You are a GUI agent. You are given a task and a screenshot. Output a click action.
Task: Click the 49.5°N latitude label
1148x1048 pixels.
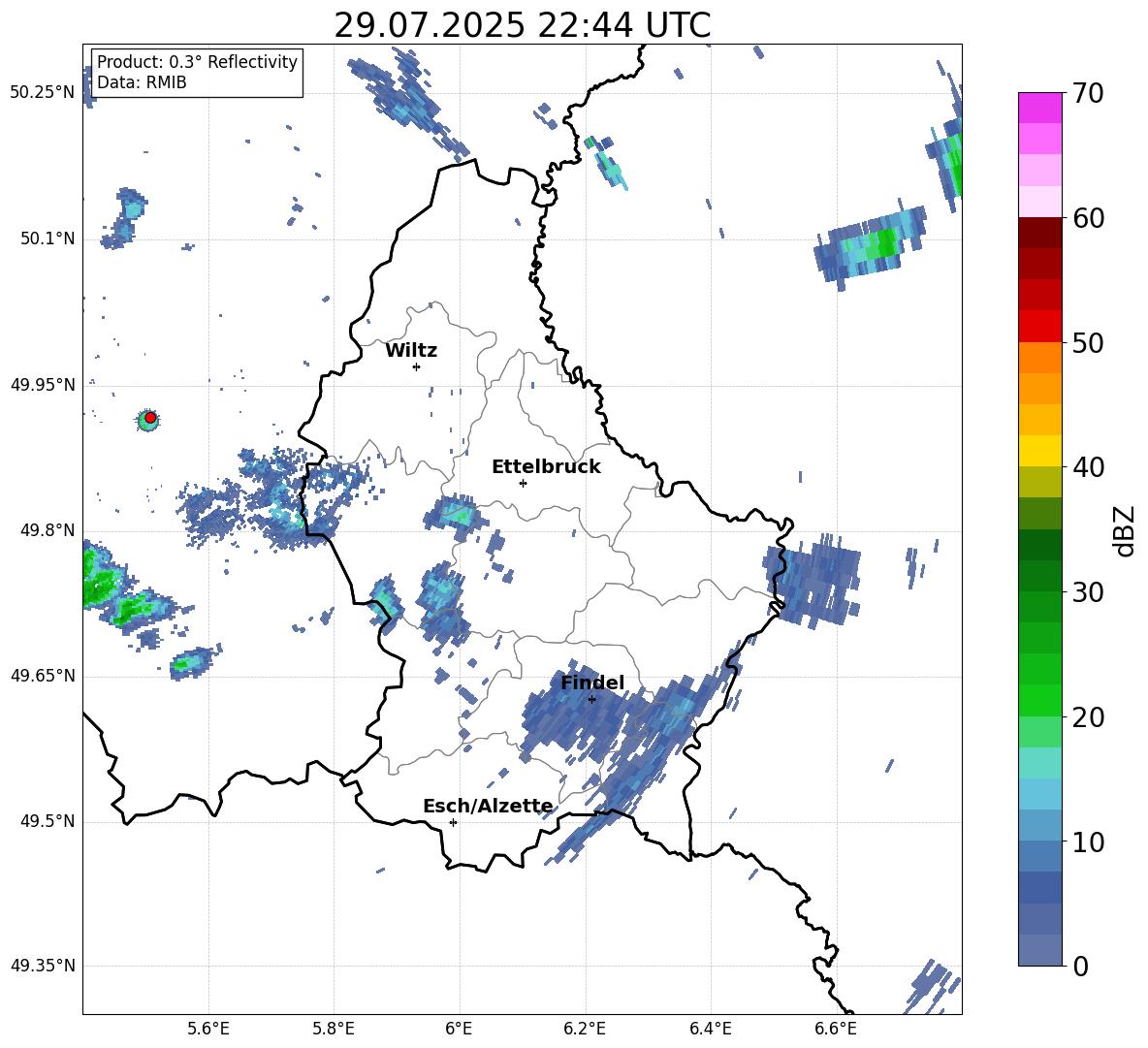point(48,821)
